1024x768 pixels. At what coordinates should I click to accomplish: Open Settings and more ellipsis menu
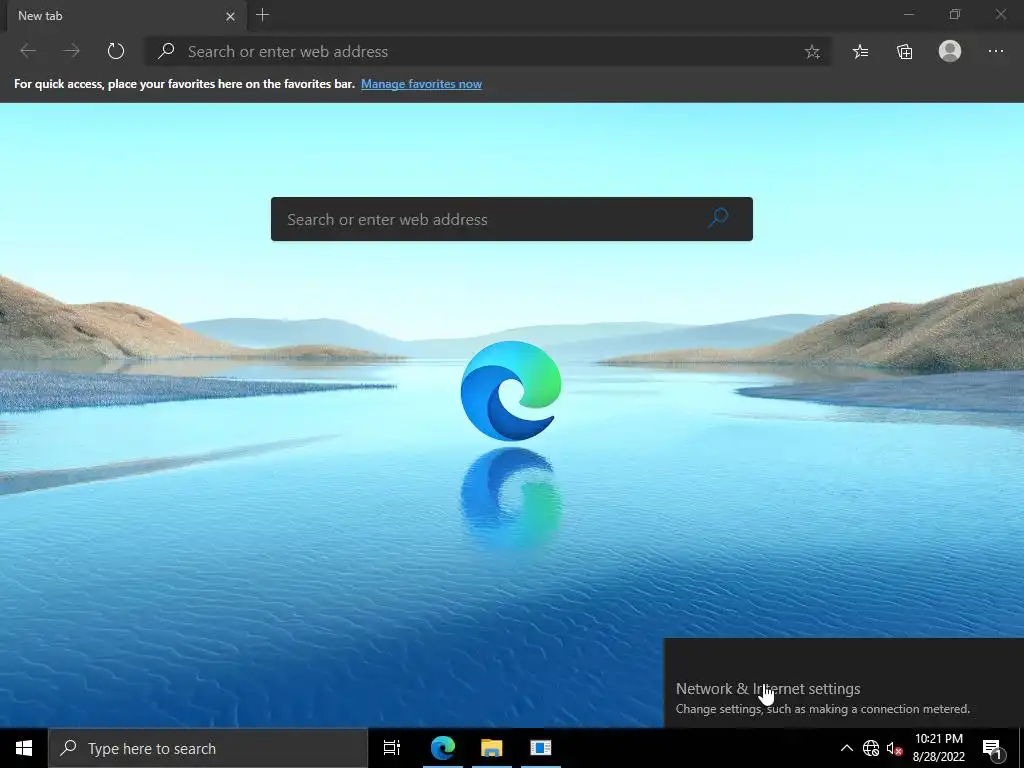point(995,51)
